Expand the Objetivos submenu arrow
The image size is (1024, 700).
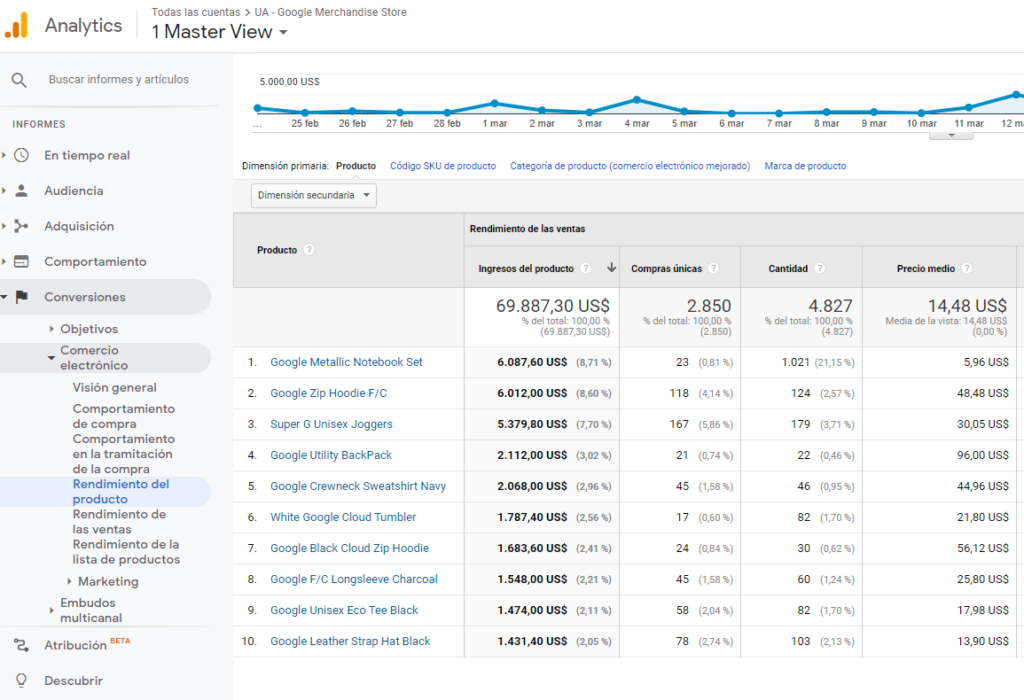(x=52, y=329)
